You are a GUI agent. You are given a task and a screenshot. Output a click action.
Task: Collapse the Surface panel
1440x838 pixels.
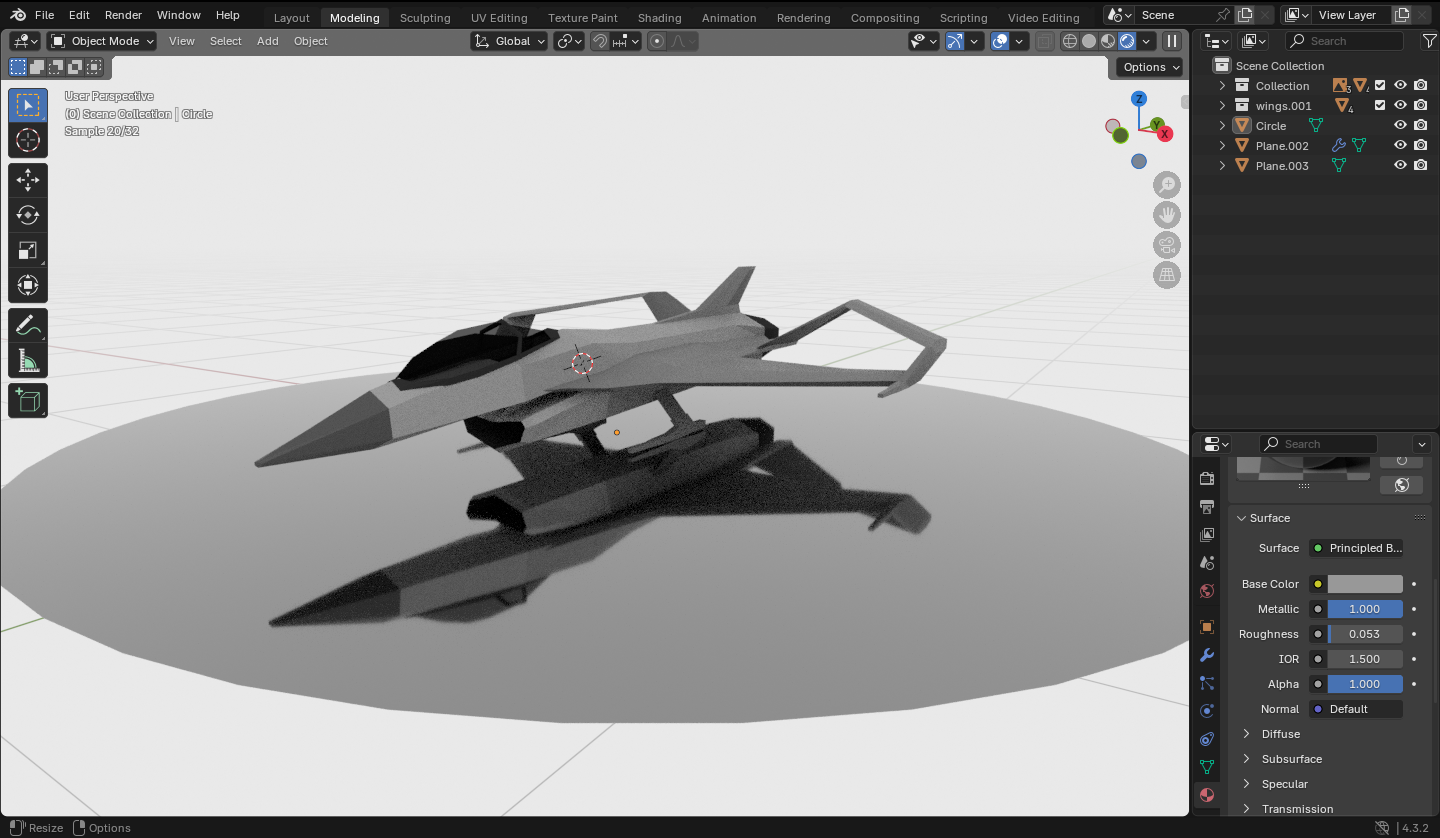point(1241,518)
